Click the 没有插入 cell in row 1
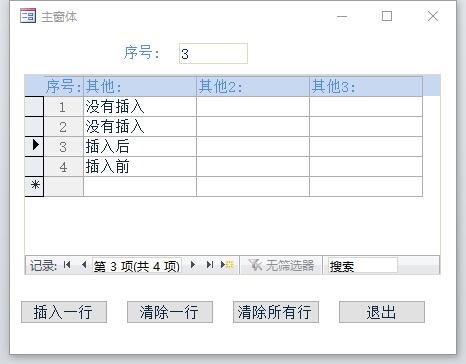Screen dimensions: 466x364 click(140, 106)
